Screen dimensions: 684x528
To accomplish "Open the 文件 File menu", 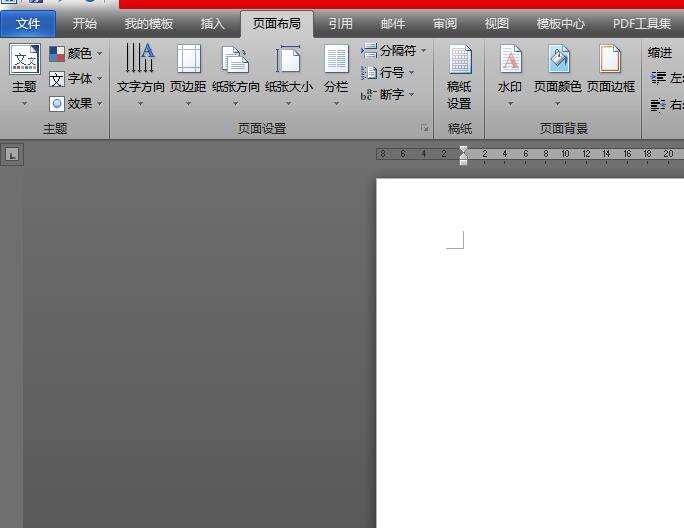I will pyautogui.click(x=28, y=24).
